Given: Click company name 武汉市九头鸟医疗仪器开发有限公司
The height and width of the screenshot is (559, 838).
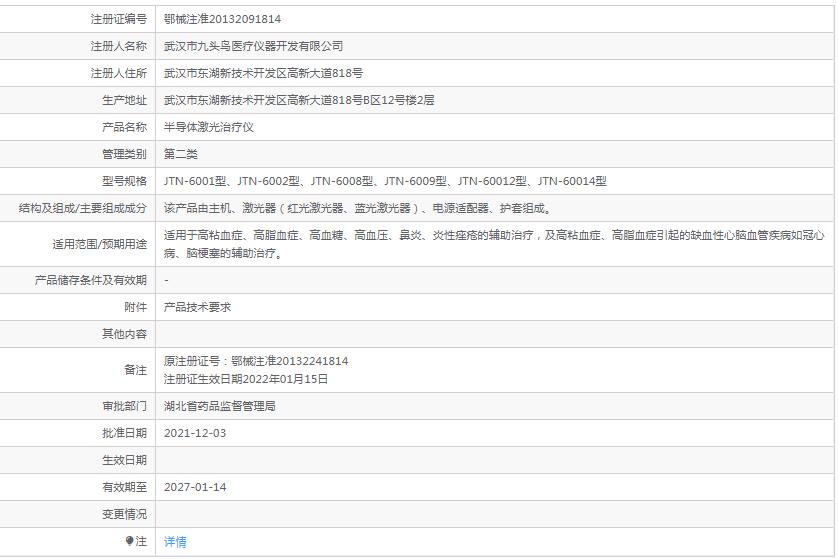Looking at the screenshot, I should tap(253, 46).
